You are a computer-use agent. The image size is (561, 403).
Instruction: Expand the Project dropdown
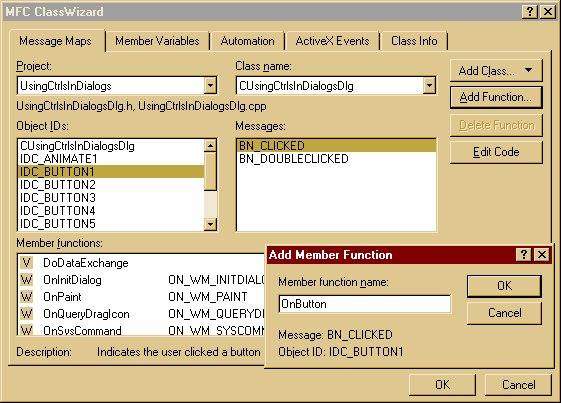tap(210, 86)
